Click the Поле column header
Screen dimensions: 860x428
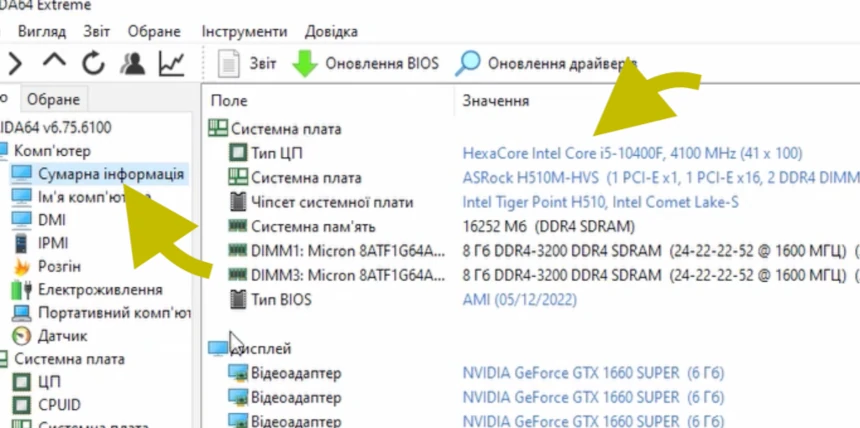(x=229, y=100)
